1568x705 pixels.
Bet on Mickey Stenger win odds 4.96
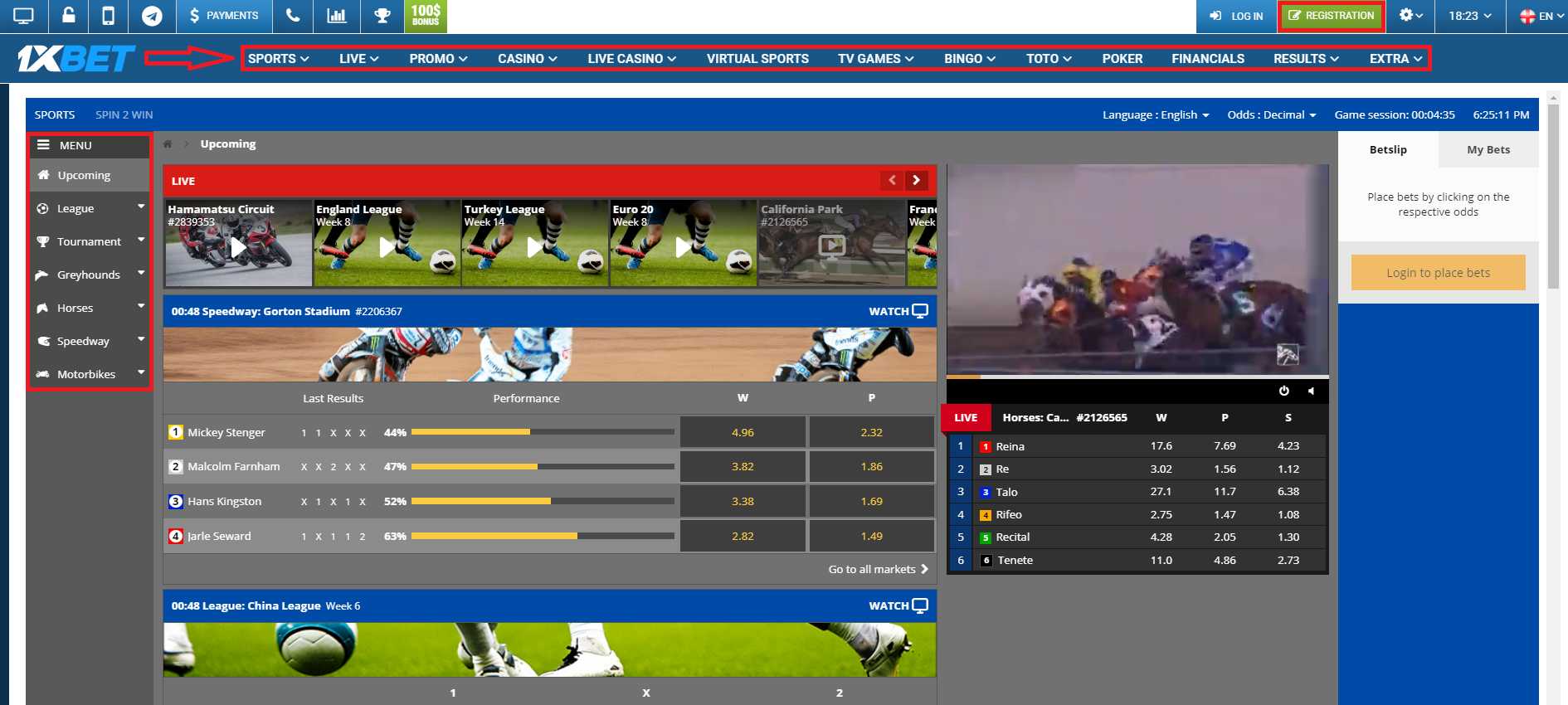pos(743,432)
